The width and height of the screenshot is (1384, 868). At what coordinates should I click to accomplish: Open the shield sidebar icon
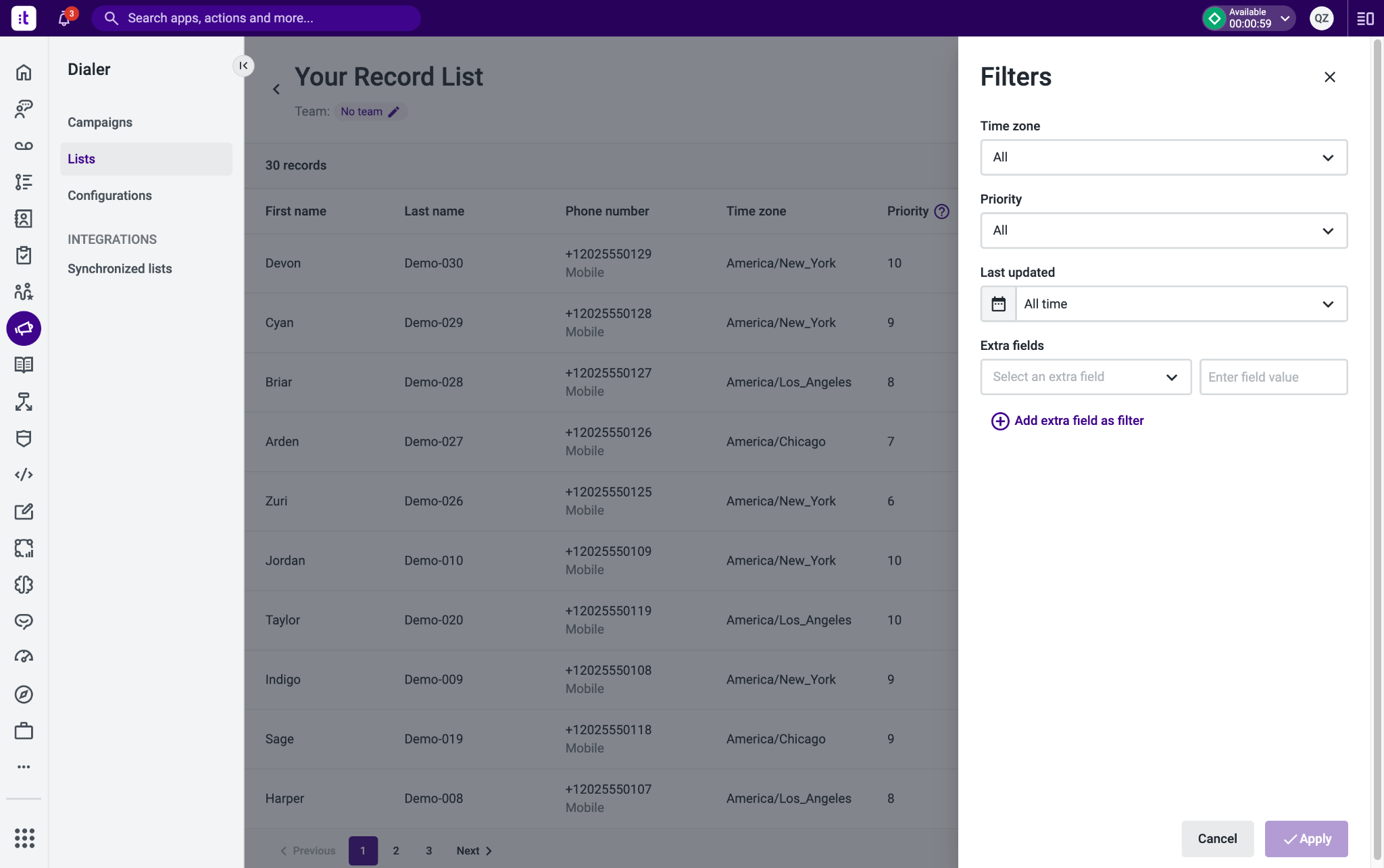point(24,438)
